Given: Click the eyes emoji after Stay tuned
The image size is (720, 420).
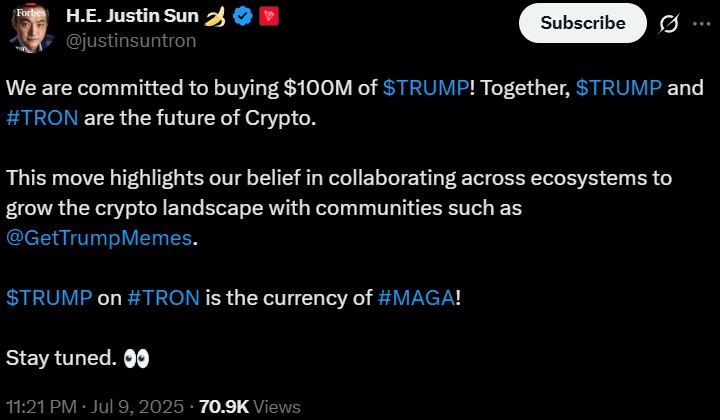Looking at the screenshot, I should click(136, 357).
